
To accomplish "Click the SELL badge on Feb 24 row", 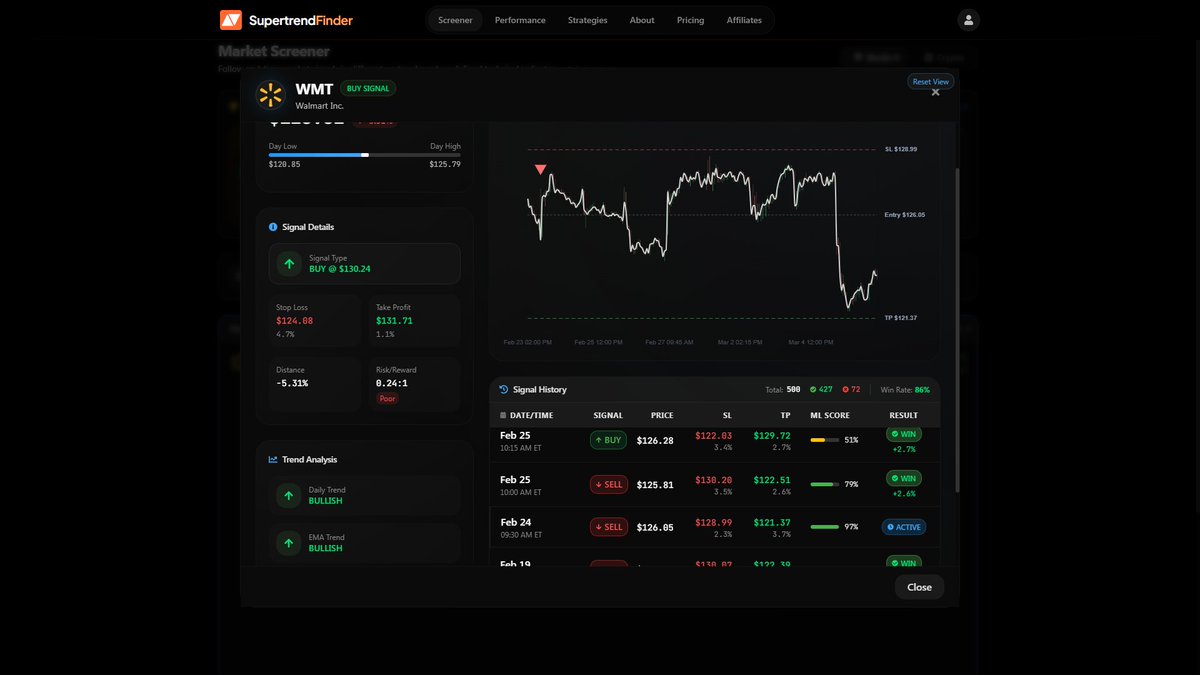I will 608,527.
